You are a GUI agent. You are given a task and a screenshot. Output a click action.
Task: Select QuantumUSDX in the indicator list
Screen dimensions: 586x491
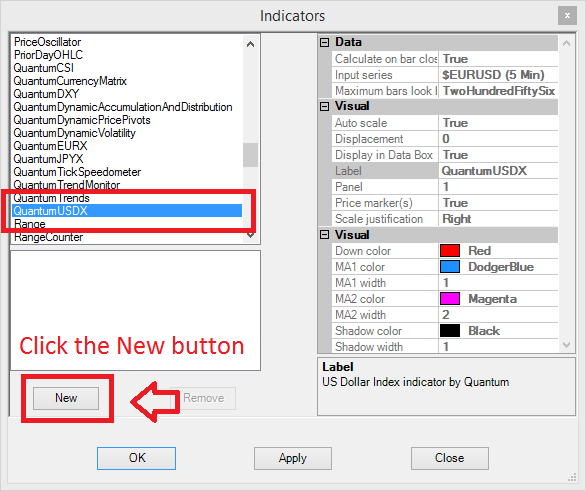(127, 211)
